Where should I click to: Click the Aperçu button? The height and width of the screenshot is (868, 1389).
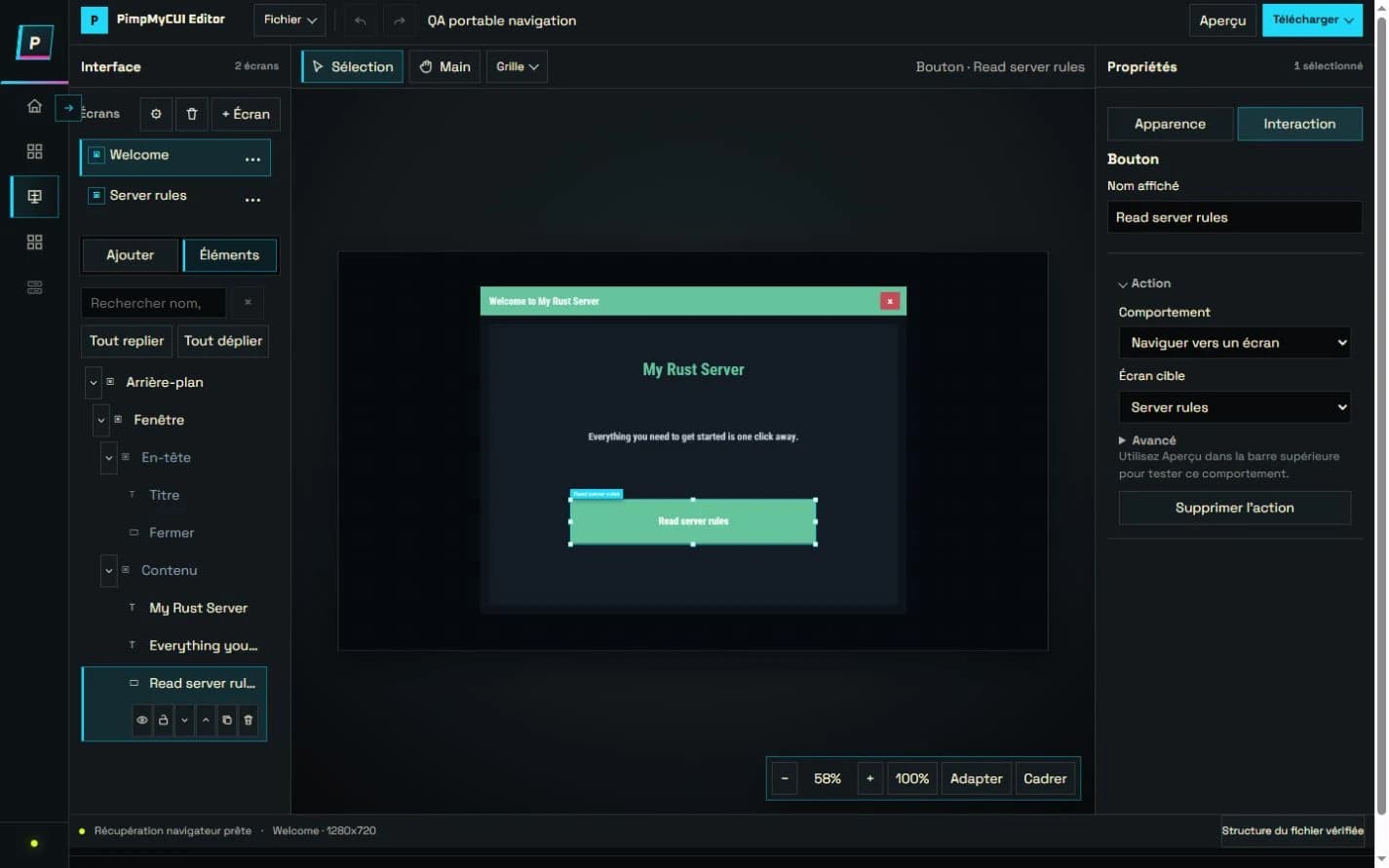[1222, 20]
